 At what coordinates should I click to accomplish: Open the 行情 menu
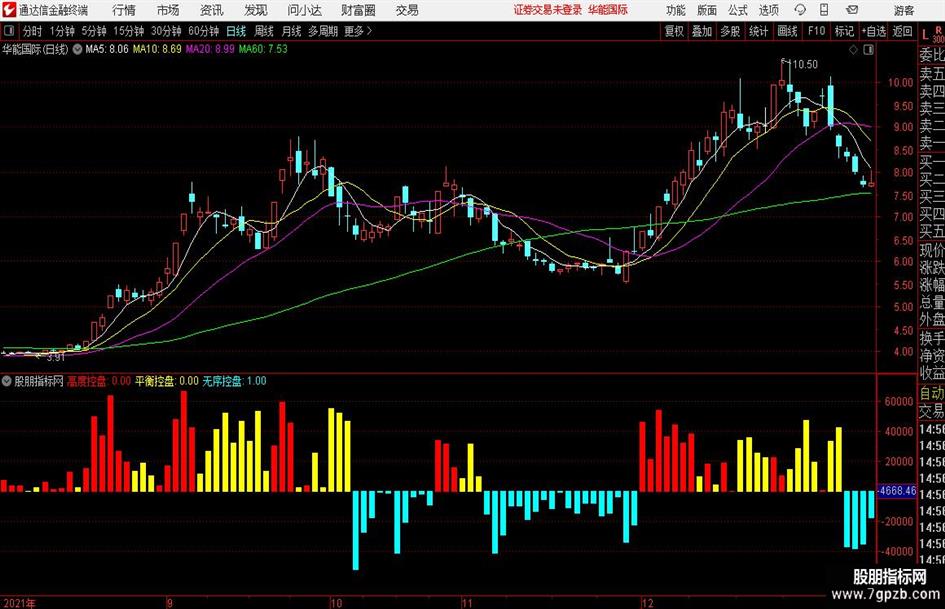tap(124, 10)
